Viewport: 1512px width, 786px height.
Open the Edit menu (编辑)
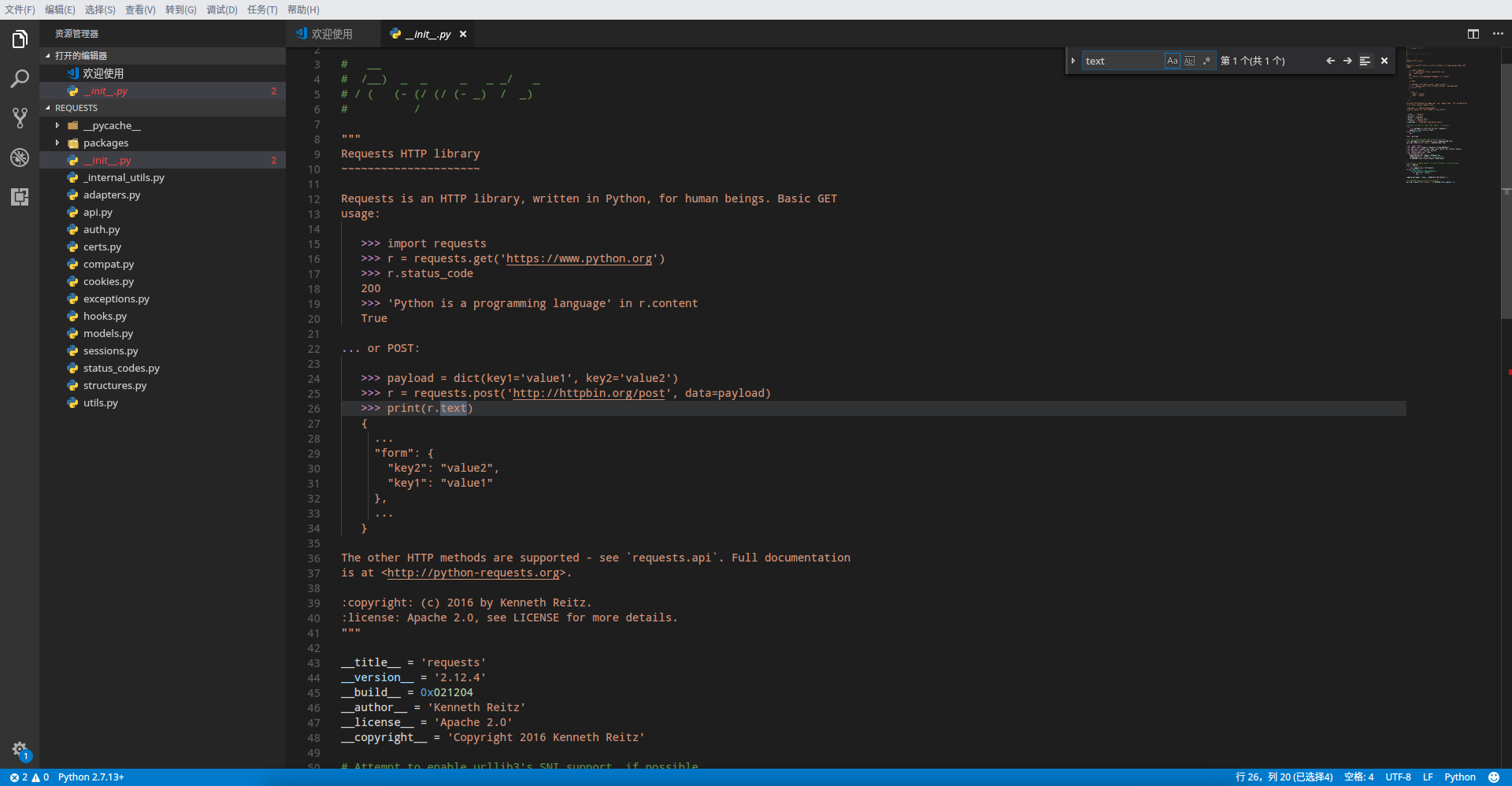pyautogui.click(x=60, y=9)
